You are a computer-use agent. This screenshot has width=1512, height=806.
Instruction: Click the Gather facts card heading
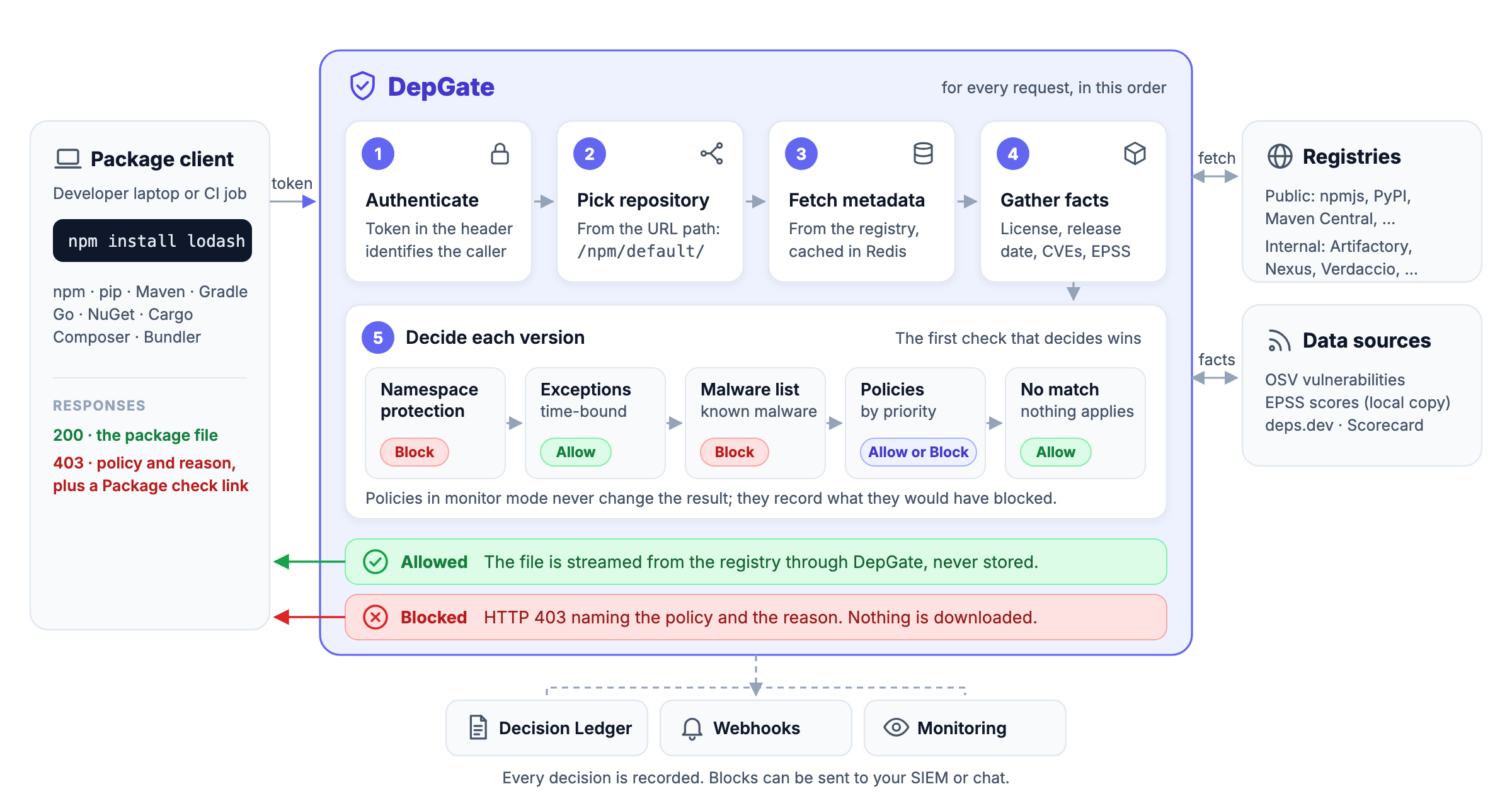1055,200
